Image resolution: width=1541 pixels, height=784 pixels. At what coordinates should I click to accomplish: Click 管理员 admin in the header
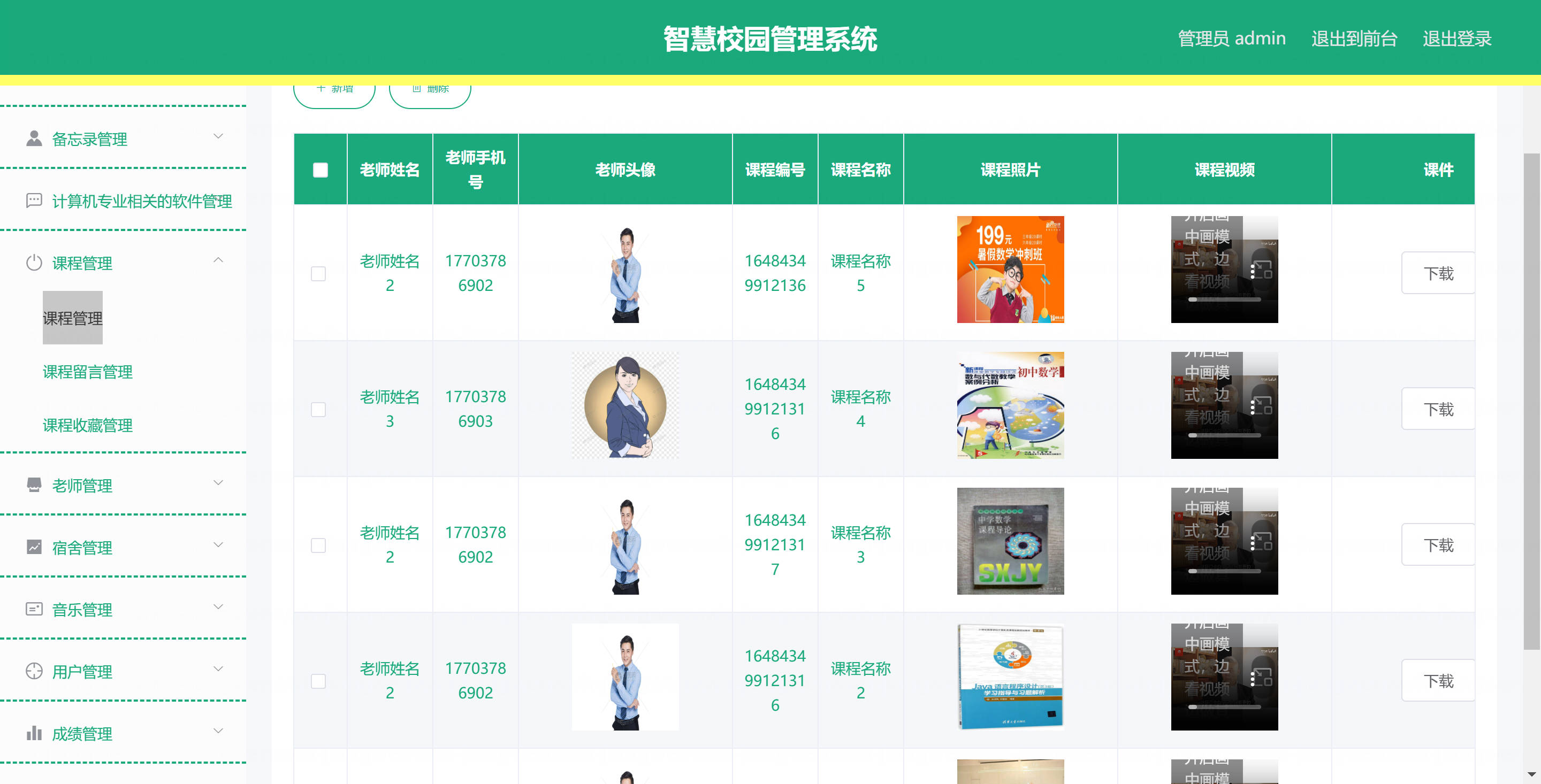1232,39
